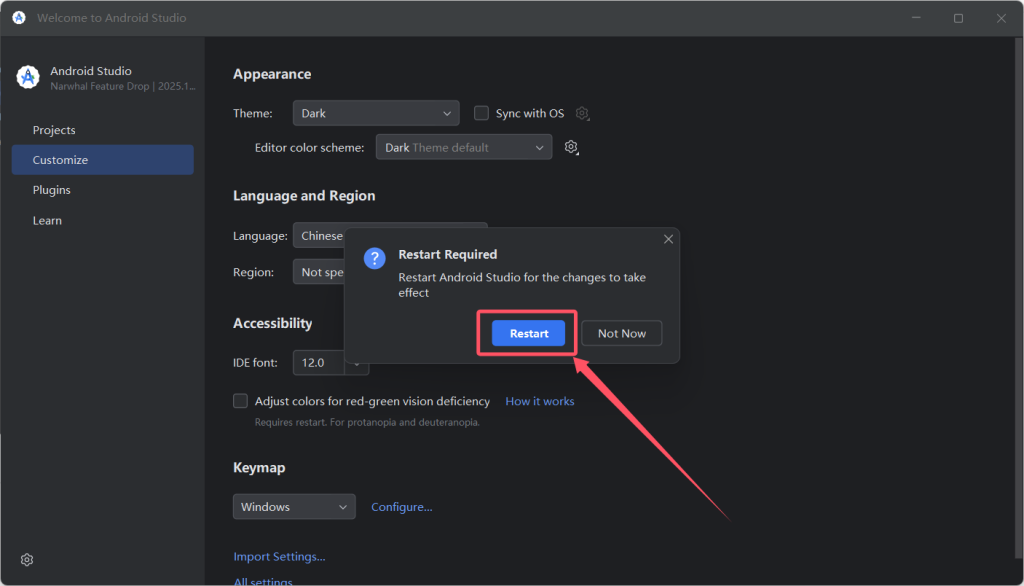Minimize the Welcome to Android Studio window

(916, 18)
